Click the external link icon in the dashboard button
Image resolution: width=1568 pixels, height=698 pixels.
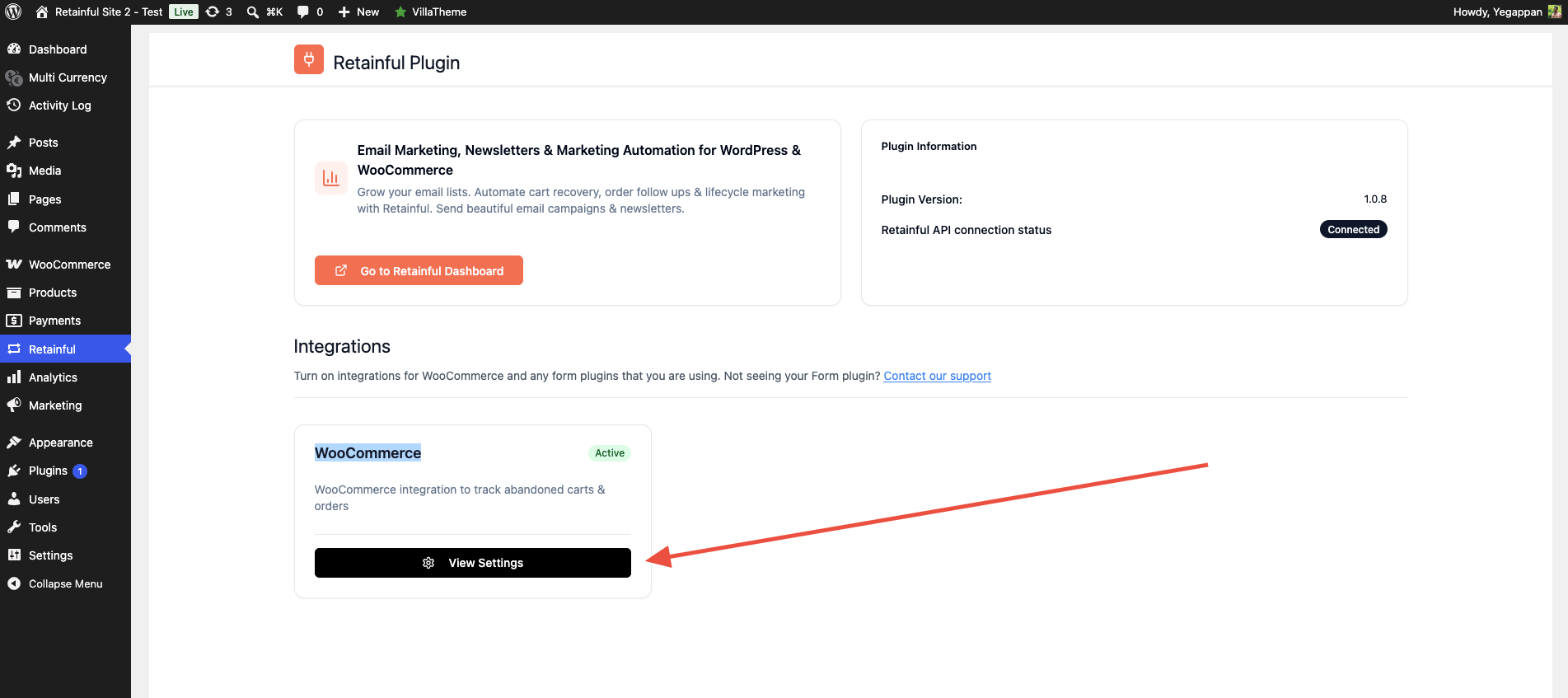tap(341, 270)
